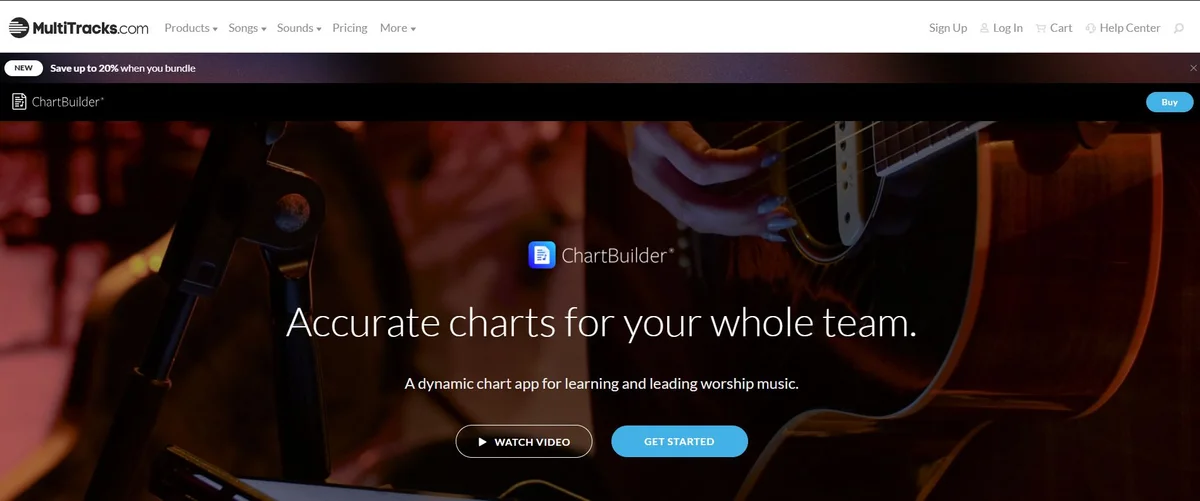The height and width of the screenshot is (501, 1200).
Task: Click the NEW badge in promo banner
Action: (x=23, y=68)
